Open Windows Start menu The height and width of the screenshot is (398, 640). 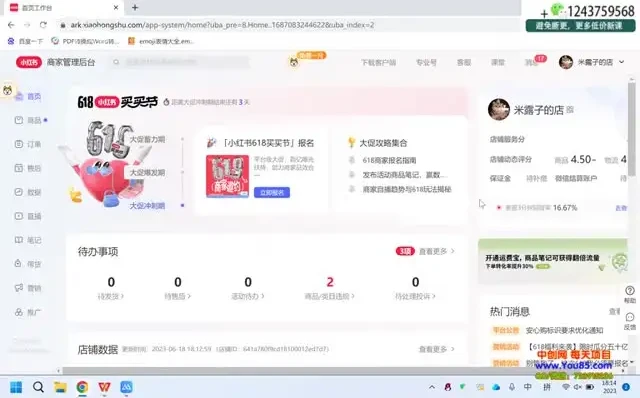16,387
